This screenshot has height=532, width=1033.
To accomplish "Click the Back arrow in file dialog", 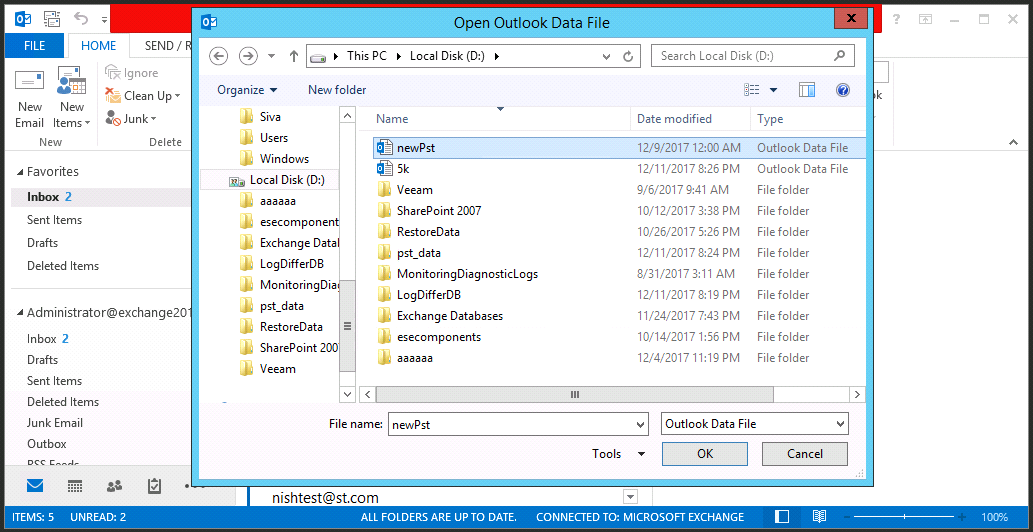I will (x=219, y=56).
